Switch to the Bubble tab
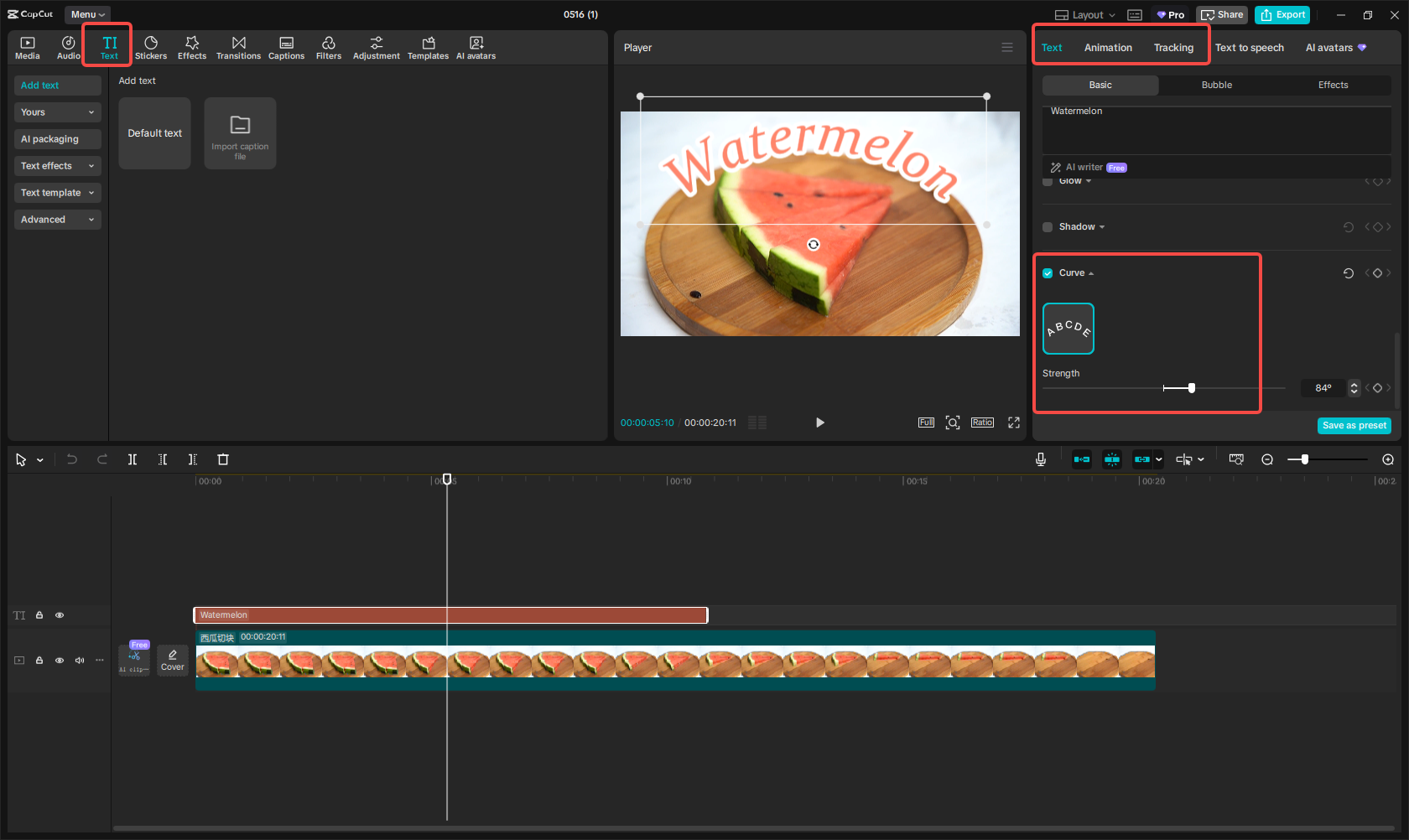 (x=1216, y=85)
